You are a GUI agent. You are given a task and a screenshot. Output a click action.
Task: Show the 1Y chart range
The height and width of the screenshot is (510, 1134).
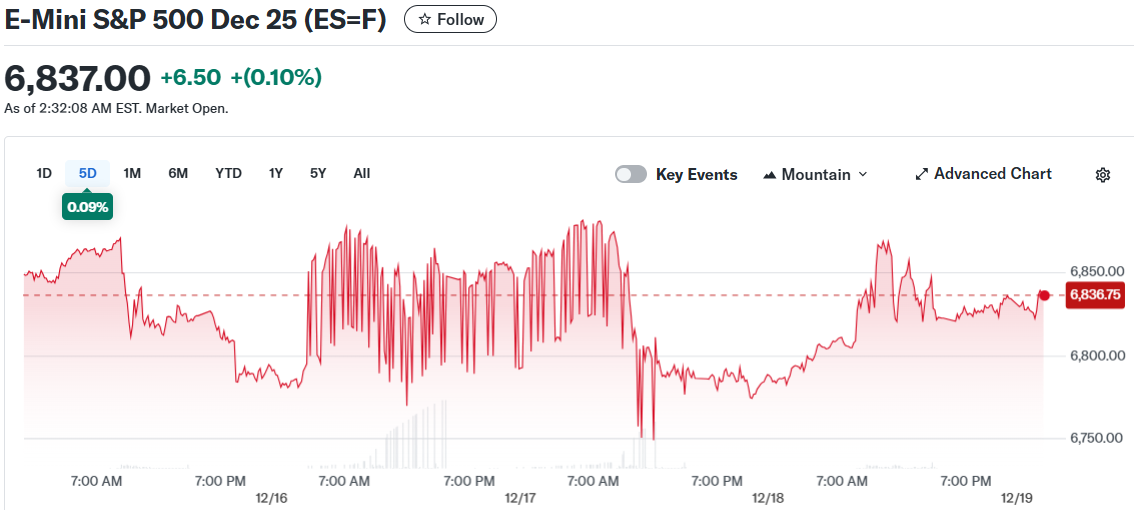tap(276, 173)
